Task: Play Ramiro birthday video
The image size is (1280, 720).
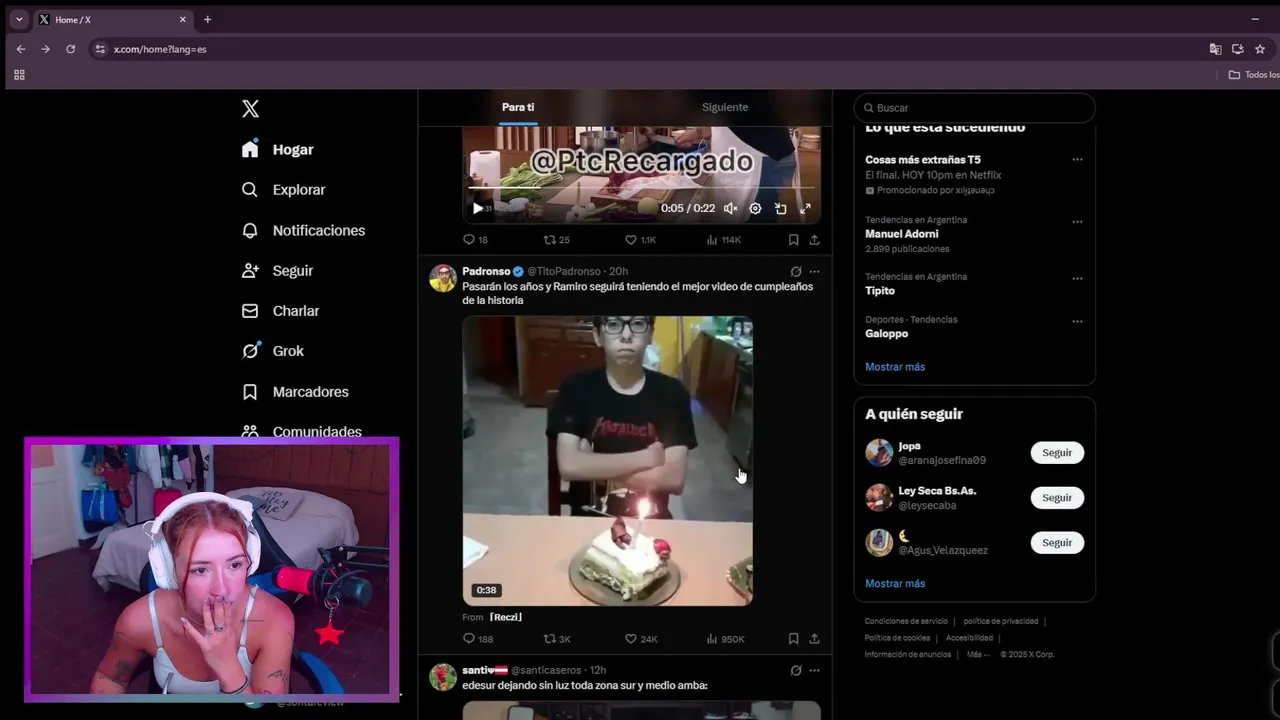Action: (607, 461)
